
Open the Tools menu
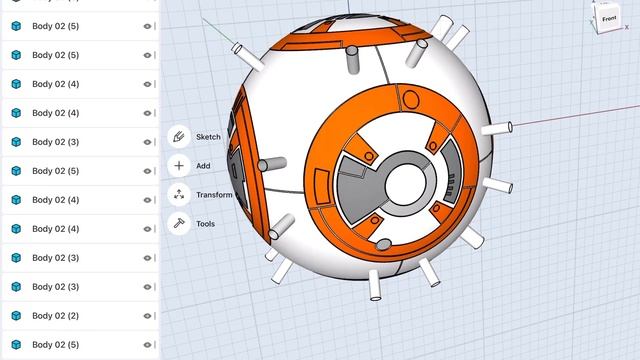pos(179,224)
